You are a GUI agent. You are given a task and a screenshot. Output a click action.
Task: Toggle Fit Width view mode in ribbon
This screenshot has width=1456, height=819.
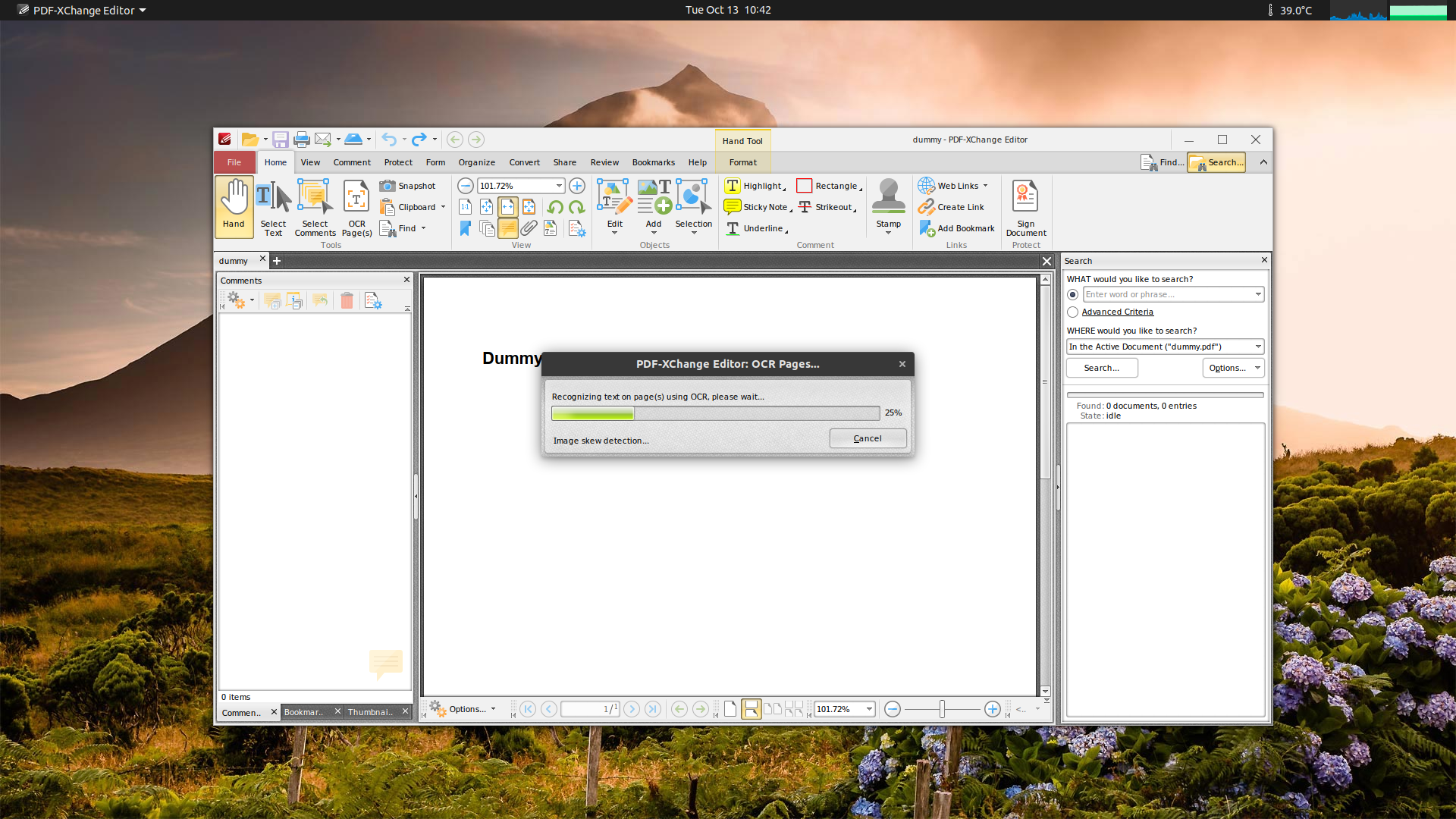508,207
